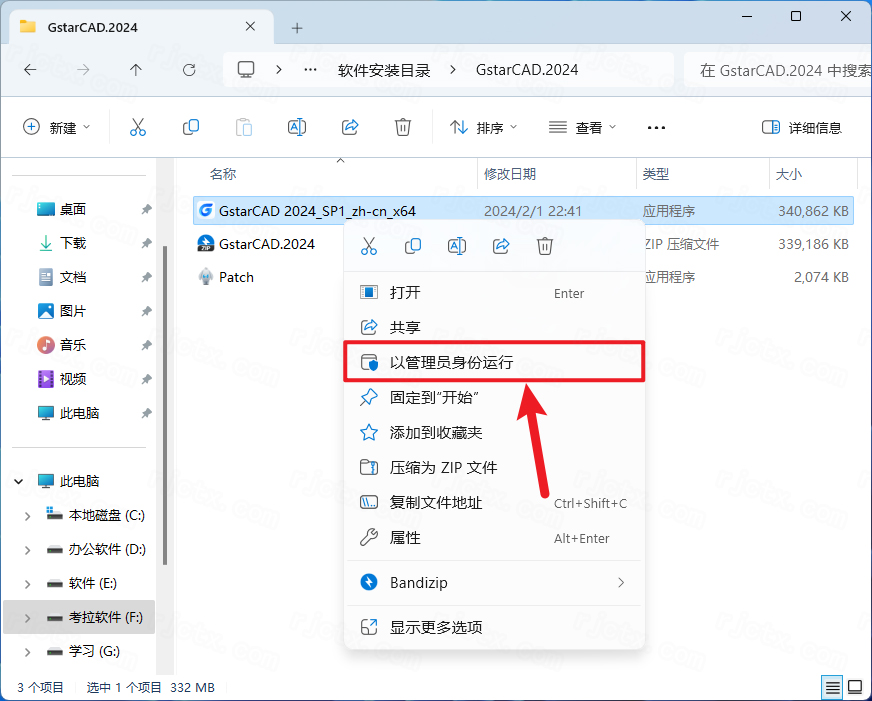Click the delete trash icon in context menu

coord(545,246)
